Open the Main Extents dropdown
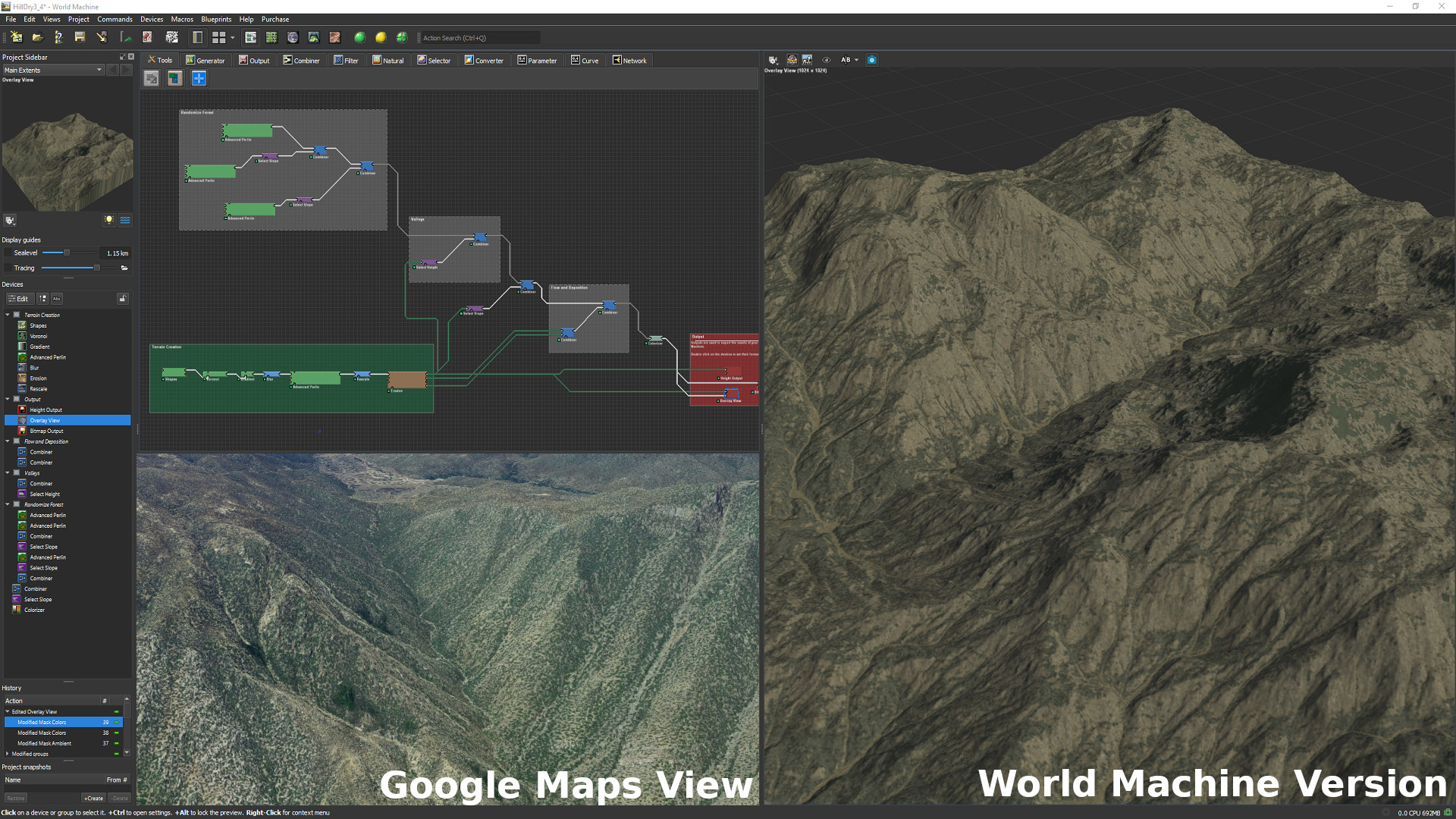This screenshot has height=819, width=1456. [52, 70]
